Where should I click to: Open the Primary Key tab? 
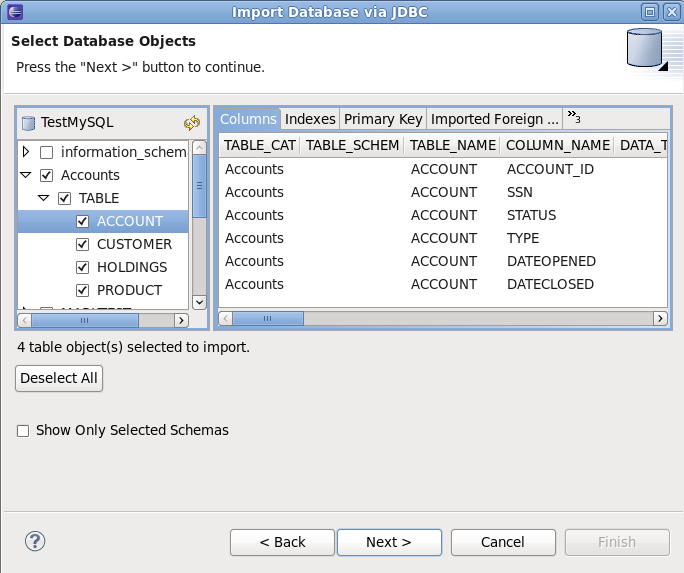pos(383,119)
